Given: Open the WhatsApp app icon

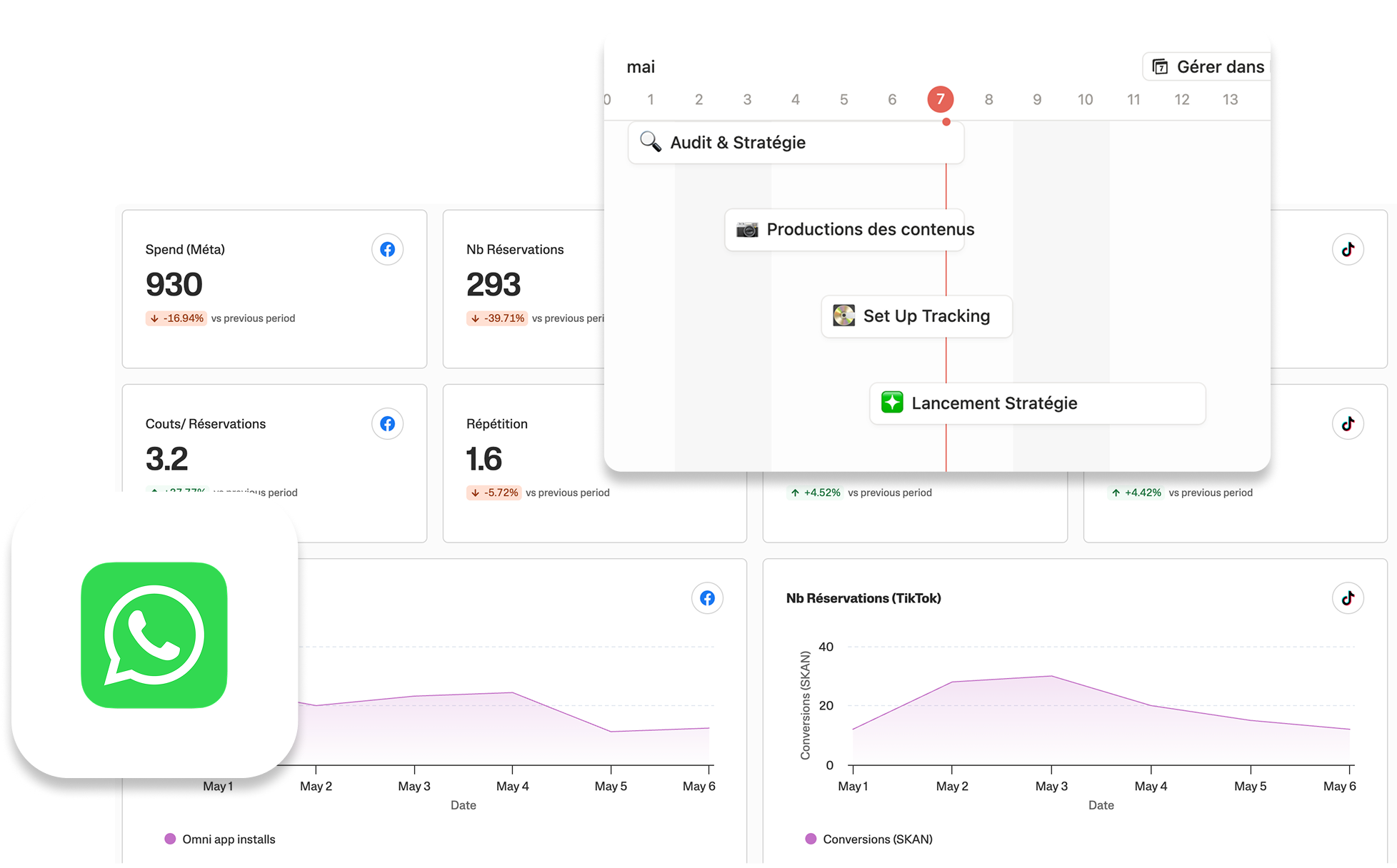Looking at the screenshot, I should (154, 635).
